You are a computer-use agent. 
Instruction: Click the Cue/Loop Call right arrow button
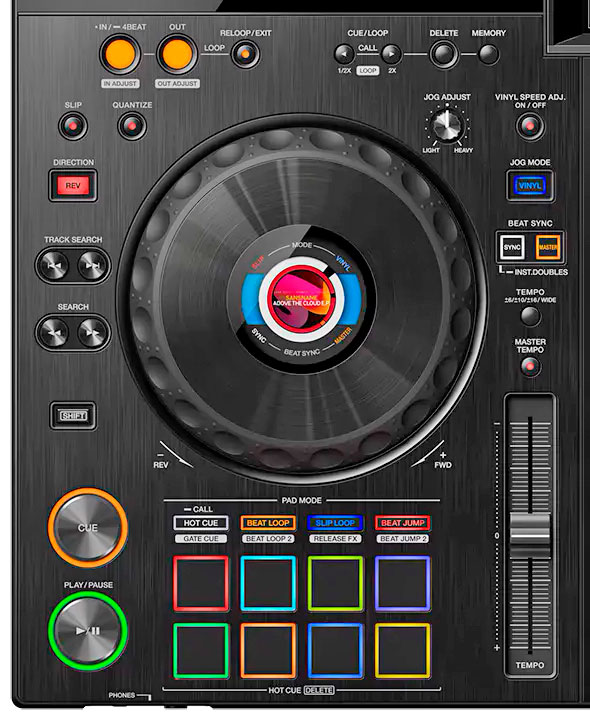392,55
